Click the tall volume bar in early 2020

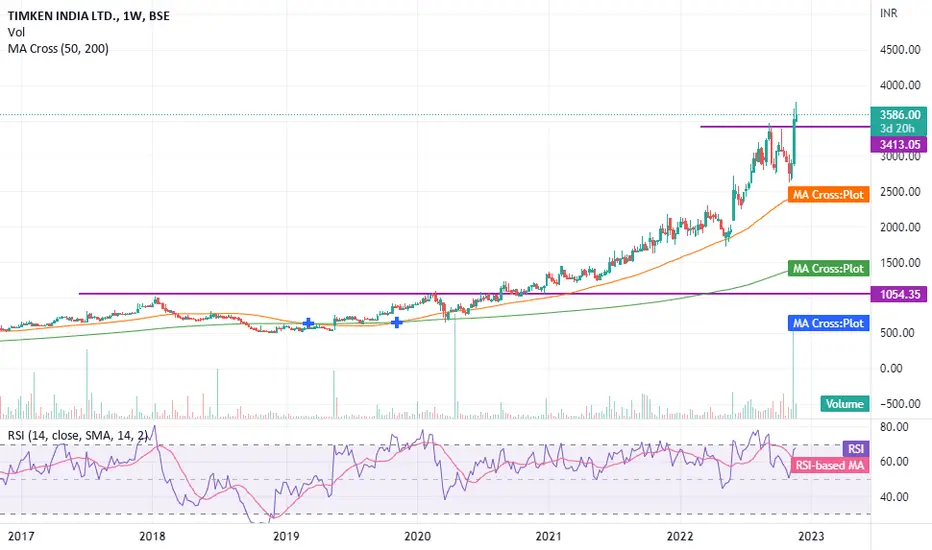coord(455,367)
